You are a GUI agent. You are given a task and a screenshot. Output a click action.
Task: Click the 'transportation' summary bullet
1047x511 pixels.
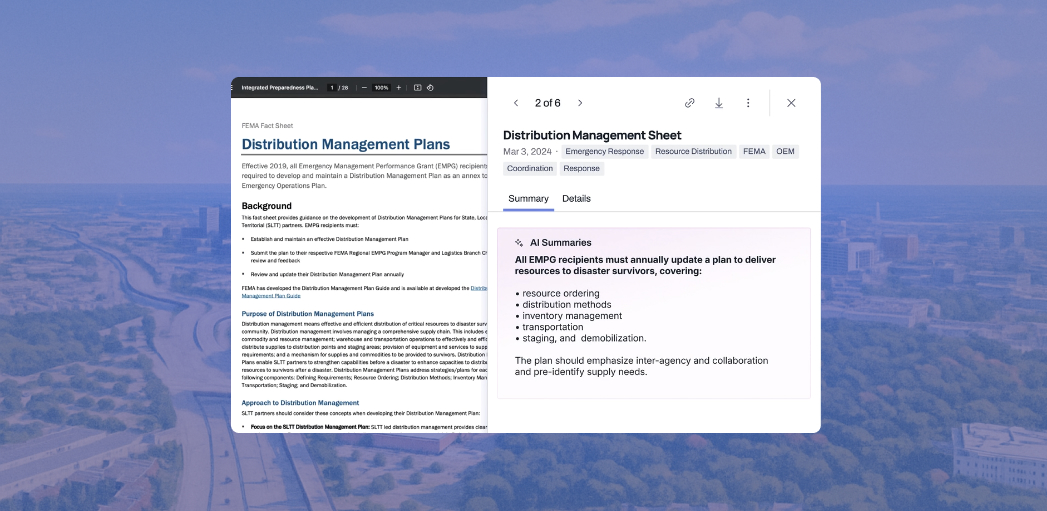click(549, 327)
